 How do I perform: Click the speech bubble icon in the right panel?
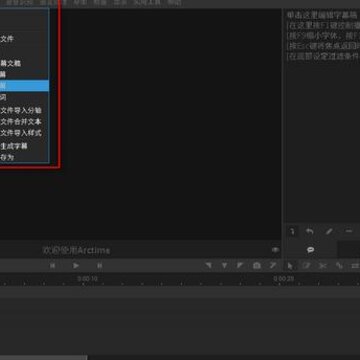click(x=311, y=250)
